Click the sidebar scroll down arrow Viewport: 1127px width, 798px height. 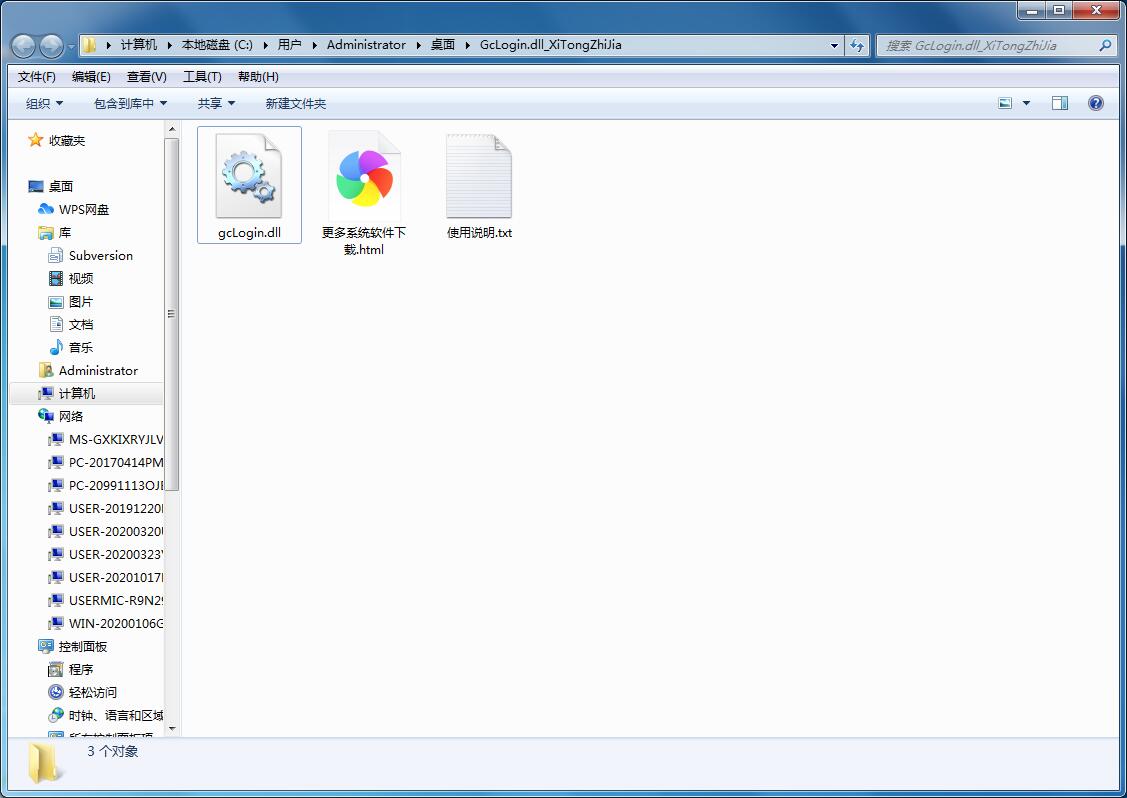[x=171, y=728]
